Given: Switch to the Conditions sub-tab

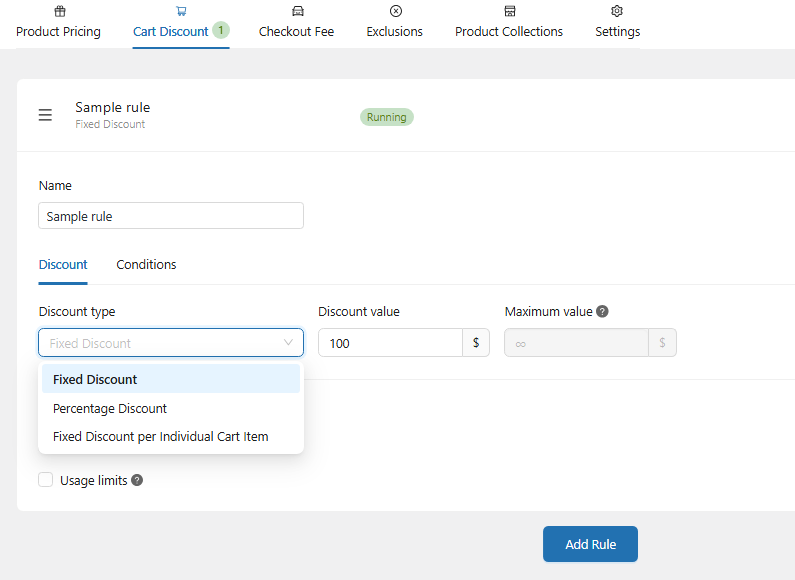Looking at the screenshot, I should click(x=146, y=265).
